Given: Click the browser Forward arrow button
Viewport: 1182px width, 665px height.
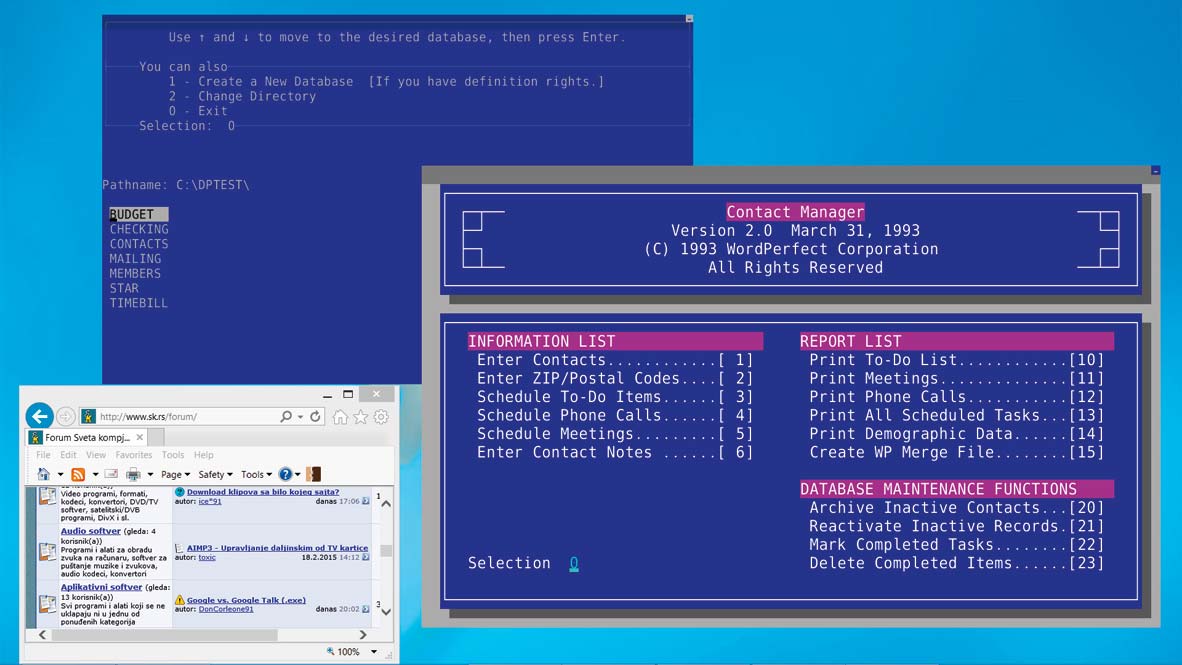Looking at the screenshot, I should [x=66, y=416].
